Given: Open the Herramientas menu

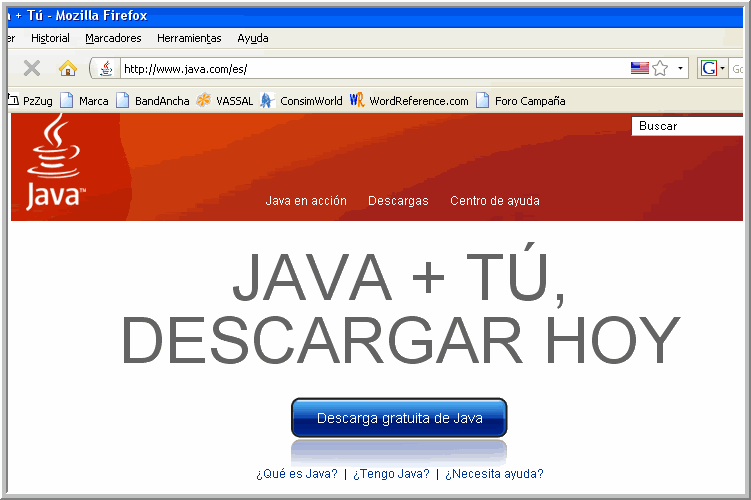Looking at the screenshot, I should pos(189,38).
